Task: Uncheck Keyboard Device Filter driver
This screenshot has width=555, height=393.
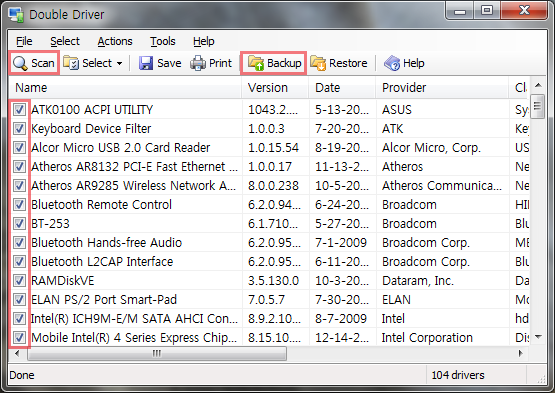Action: (x=19, y=129)
